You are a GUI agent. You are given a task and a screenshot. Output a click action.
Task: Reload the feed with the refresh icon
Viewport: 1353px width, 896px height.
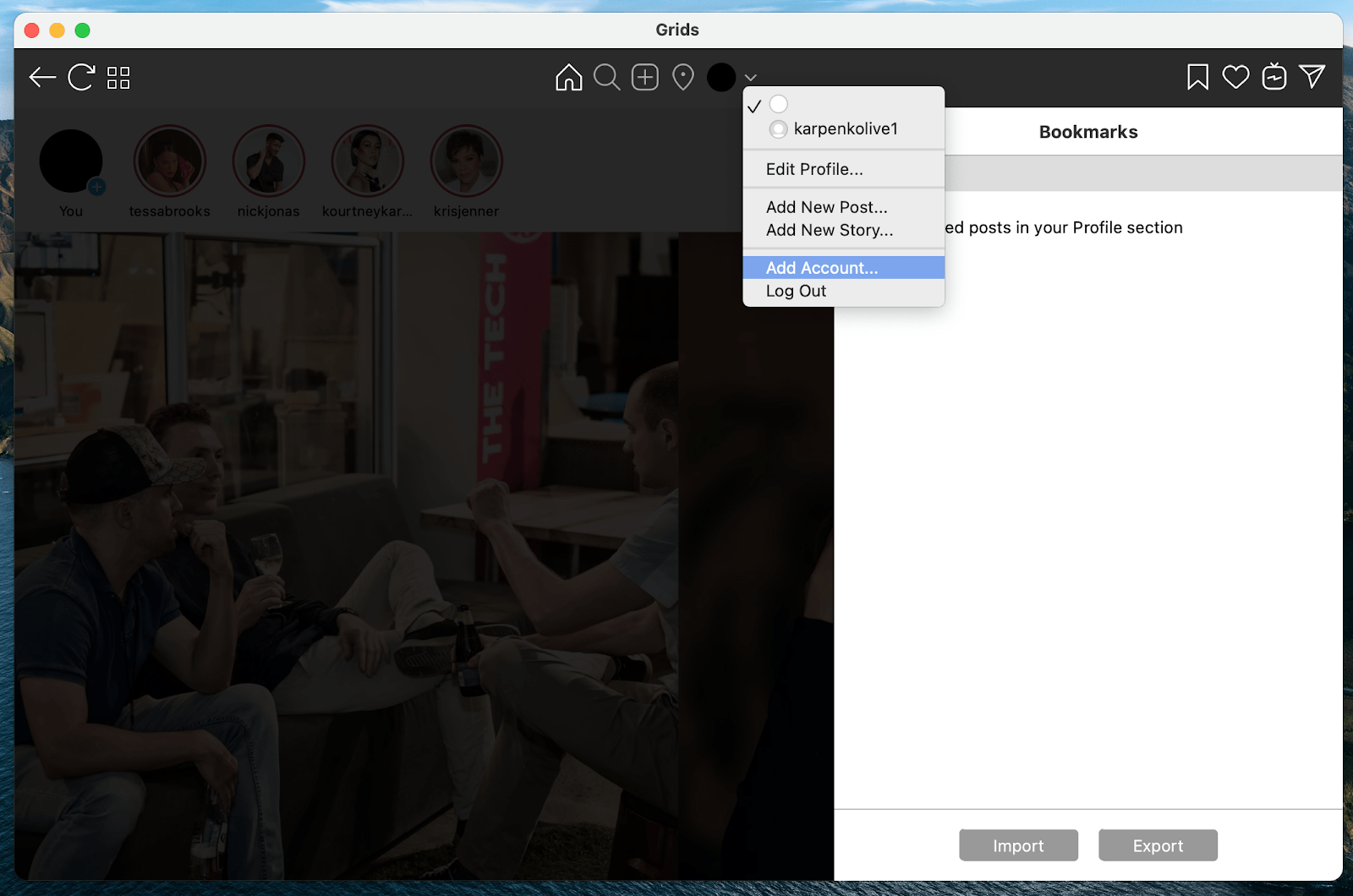click(81, 78)
